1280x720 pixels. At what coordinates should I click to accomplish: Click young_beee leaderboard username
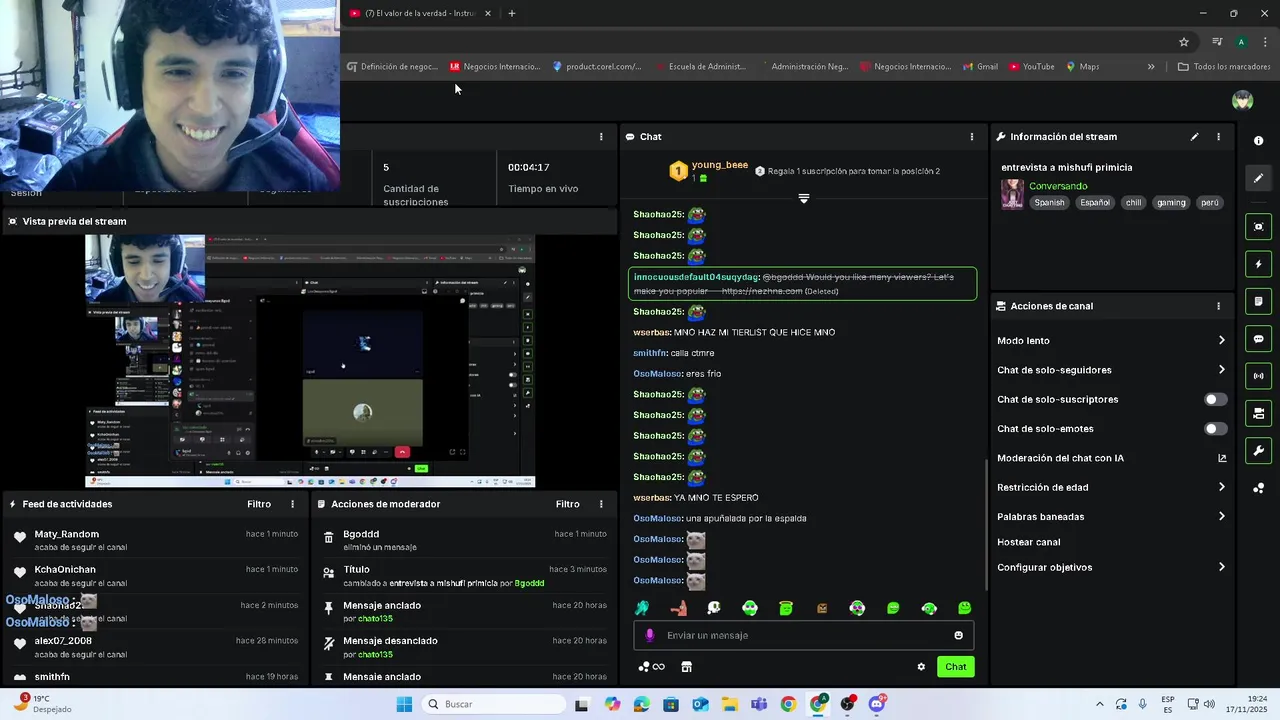(x=720, y=165)
